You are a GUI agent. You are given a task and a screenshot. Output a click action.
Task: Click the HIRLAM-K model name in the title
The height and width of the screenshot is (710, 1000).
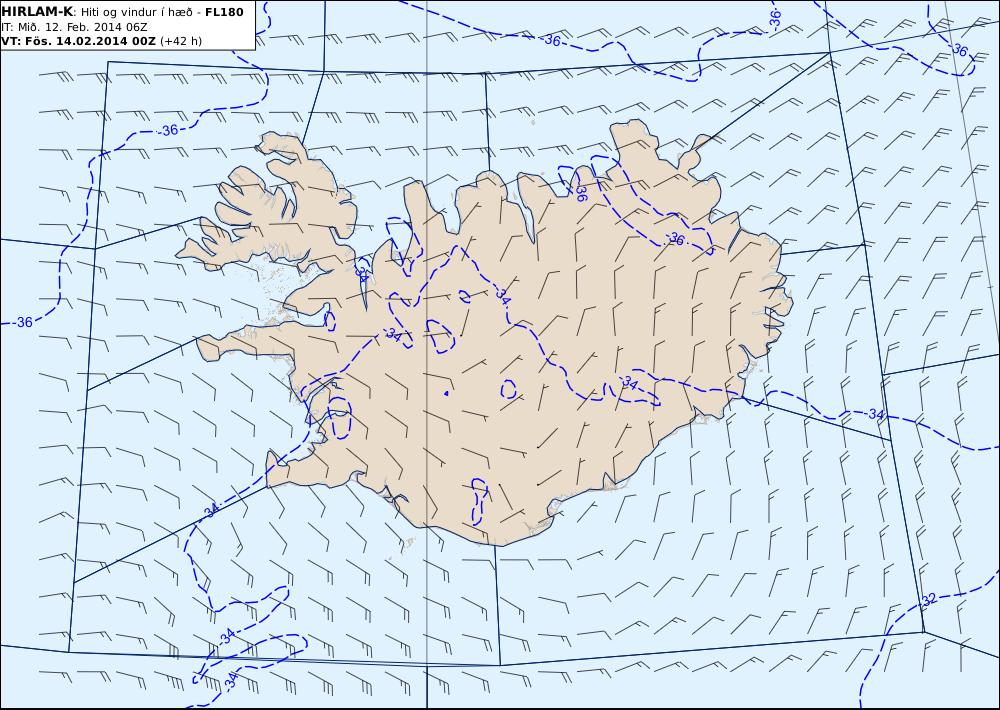click(x=37, y=12)
